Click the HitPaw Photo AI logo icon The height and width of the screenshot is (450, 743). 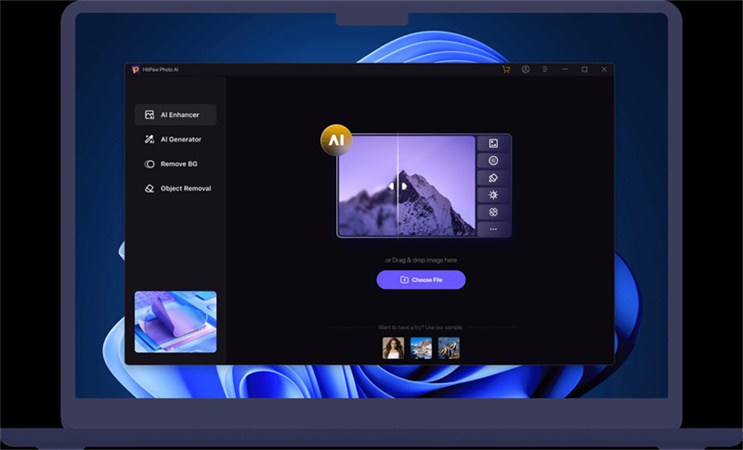pos(135,70)
